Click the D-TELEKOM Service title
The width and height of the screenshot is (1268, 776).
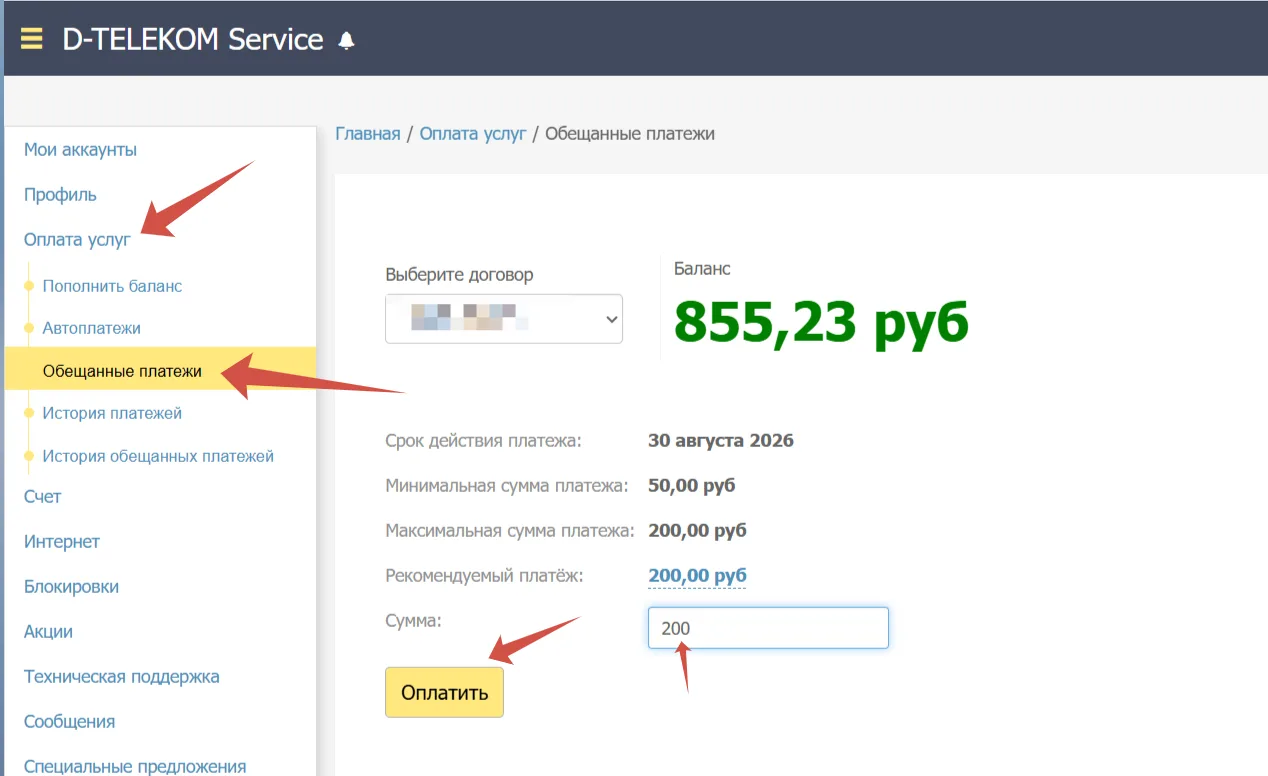(x=193, y=39)
